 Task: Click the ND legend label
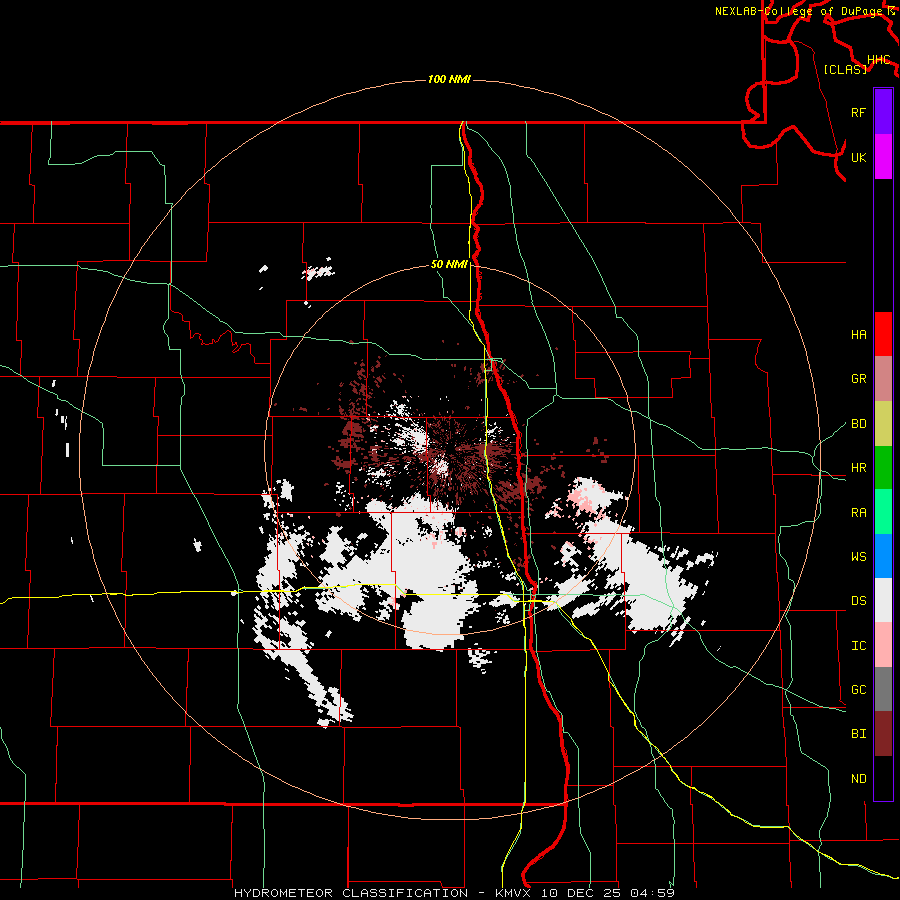(858, 779)
